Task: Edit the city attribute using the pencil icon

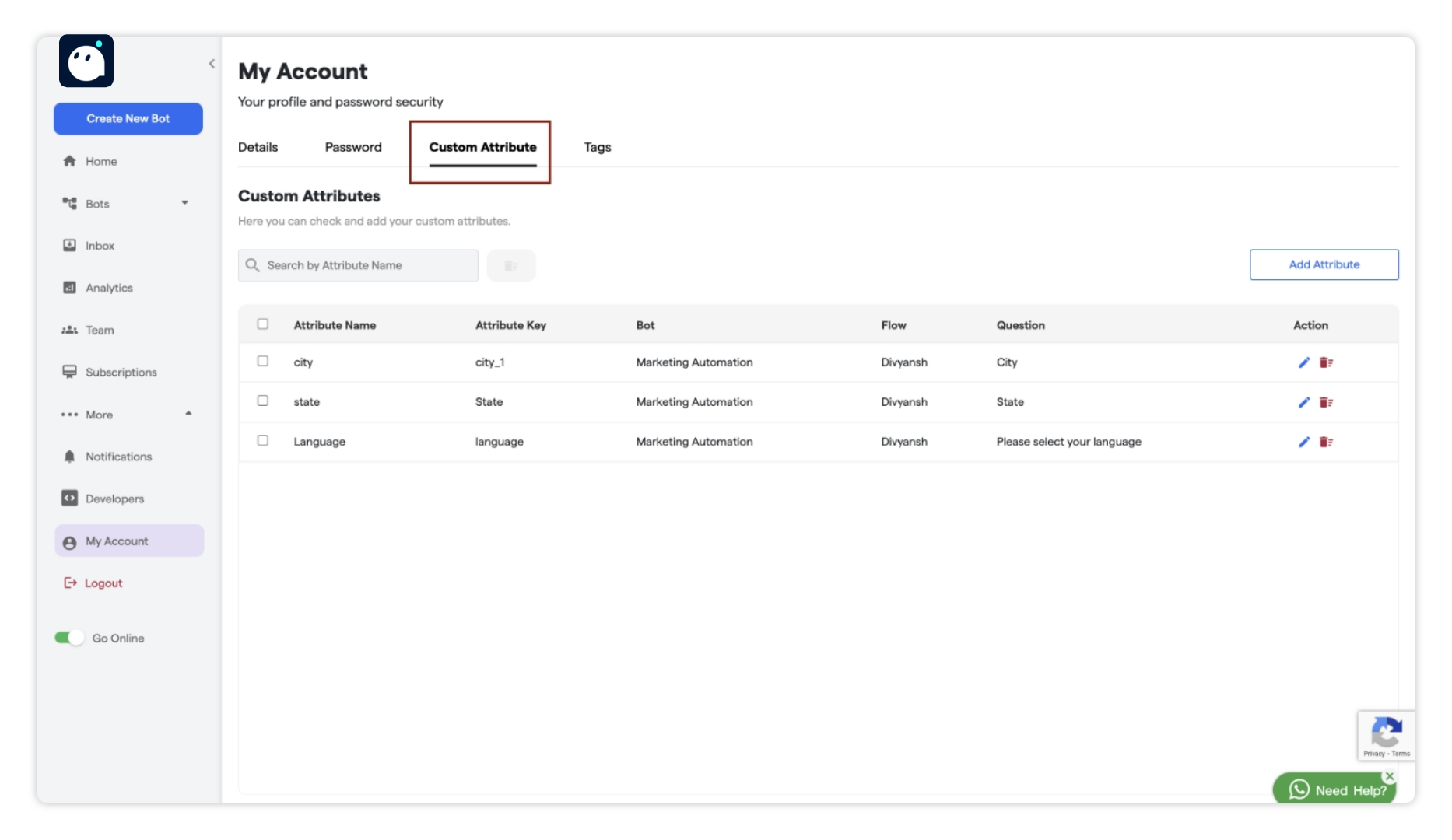Action: 1304,362
